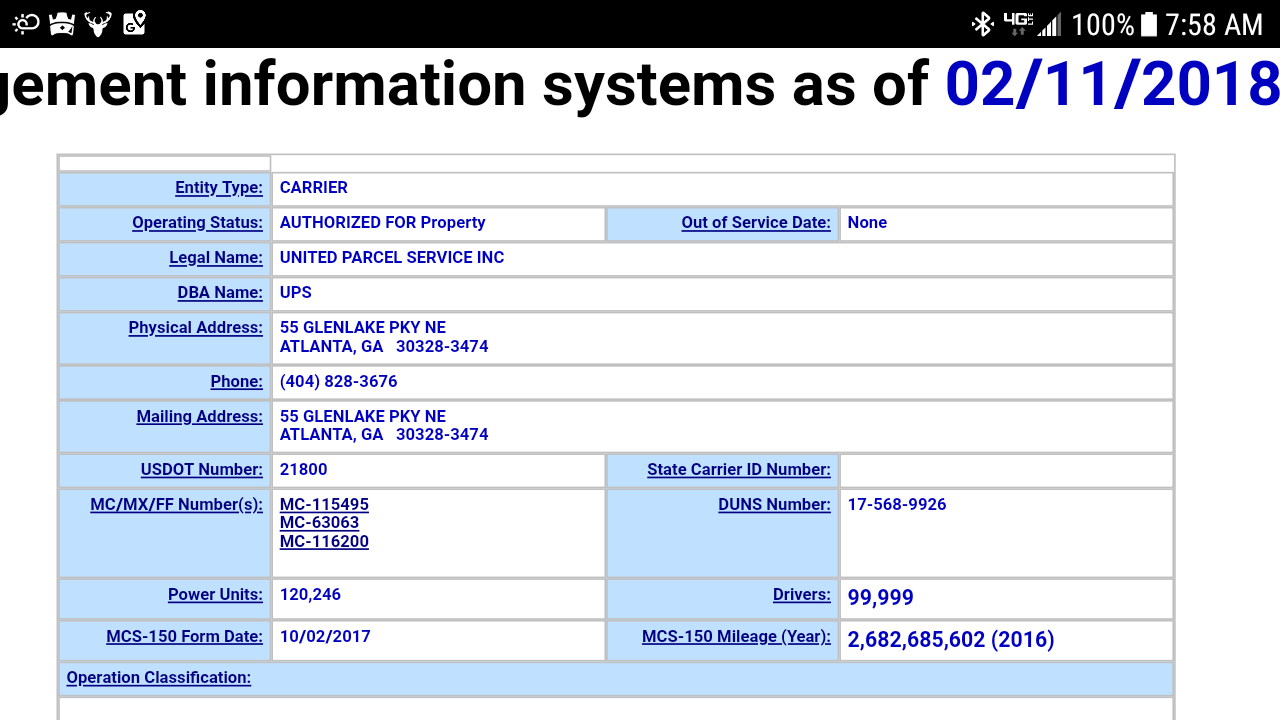This screenshot has width=1280, height=720.
Task: Open the State Carrier ID Number link
Action: coord(739,470)
